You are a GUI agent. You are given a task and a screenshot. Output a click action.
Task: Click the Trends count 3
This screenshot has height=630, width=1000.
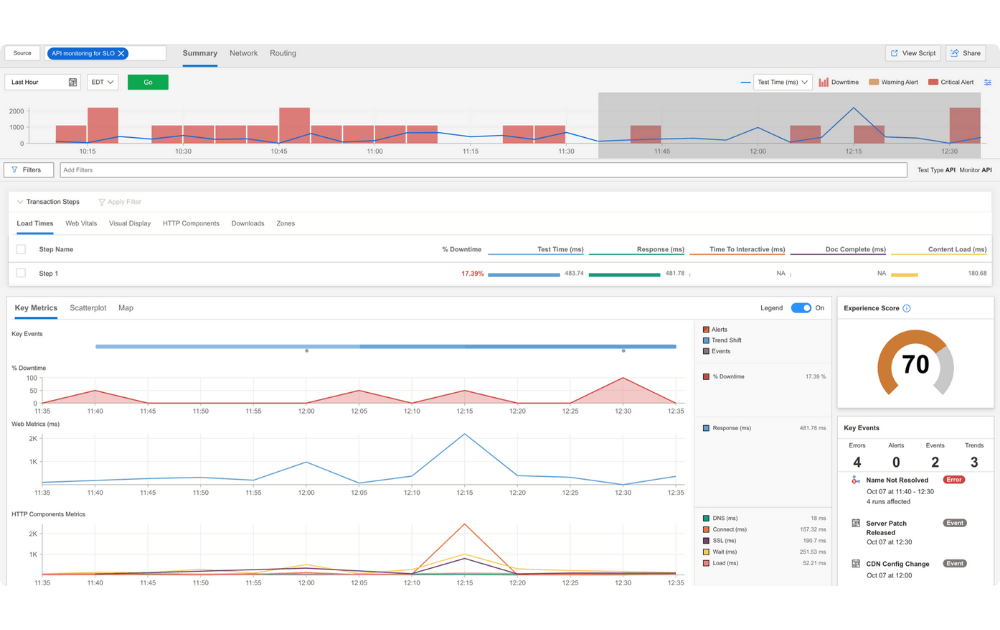[x=974, y=462]
